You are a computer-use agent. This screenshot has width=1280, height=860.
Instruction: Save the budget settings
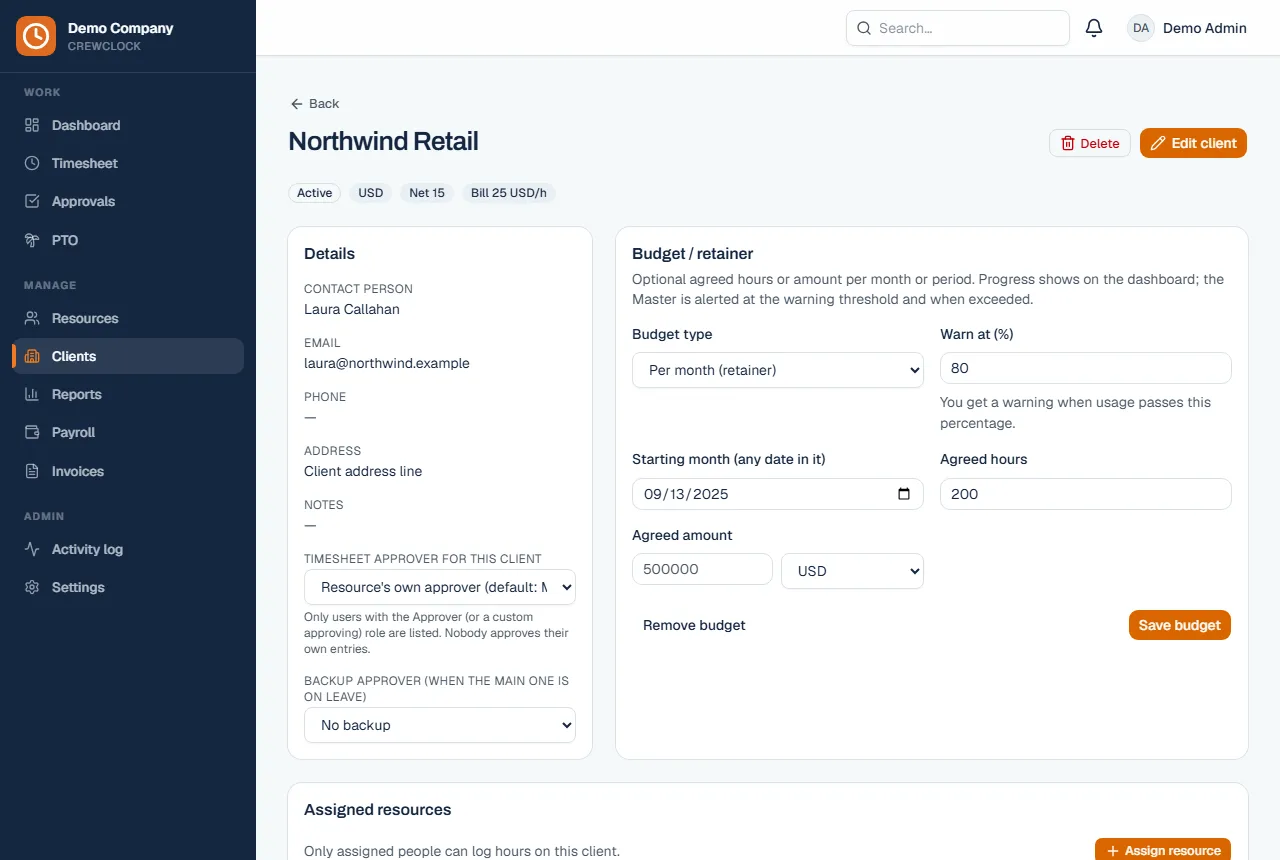point(1180,625)
